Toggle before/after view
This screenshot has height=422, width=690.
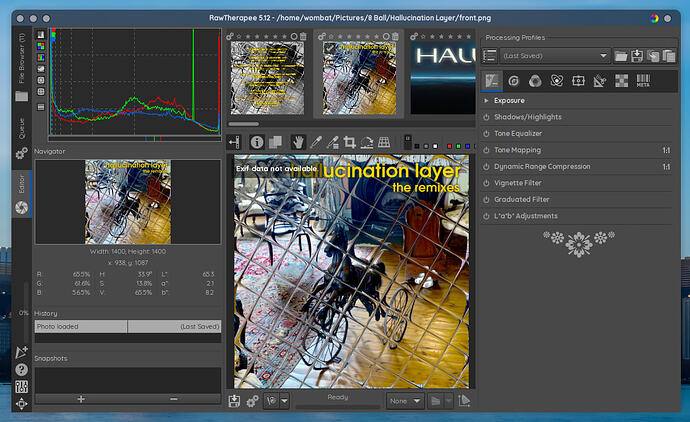tap(275, 142)
